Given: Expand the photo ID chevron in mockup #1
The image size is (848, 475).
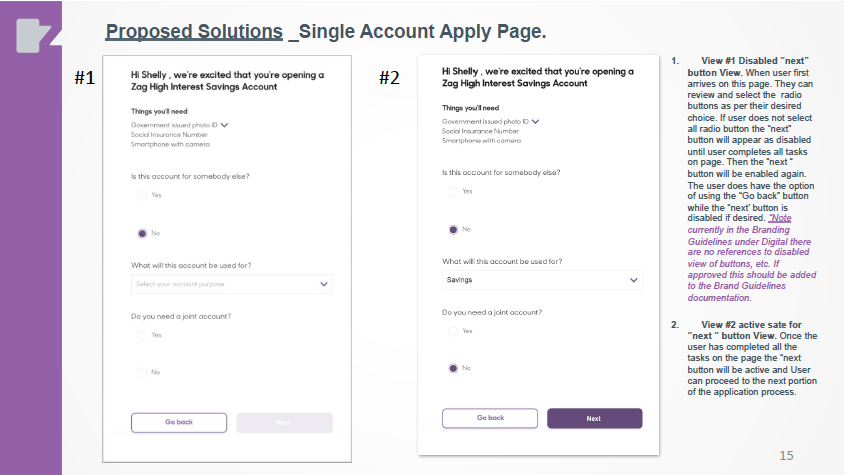Looking at the screenshot, I should pyautogui.click(x=225, y=125).
